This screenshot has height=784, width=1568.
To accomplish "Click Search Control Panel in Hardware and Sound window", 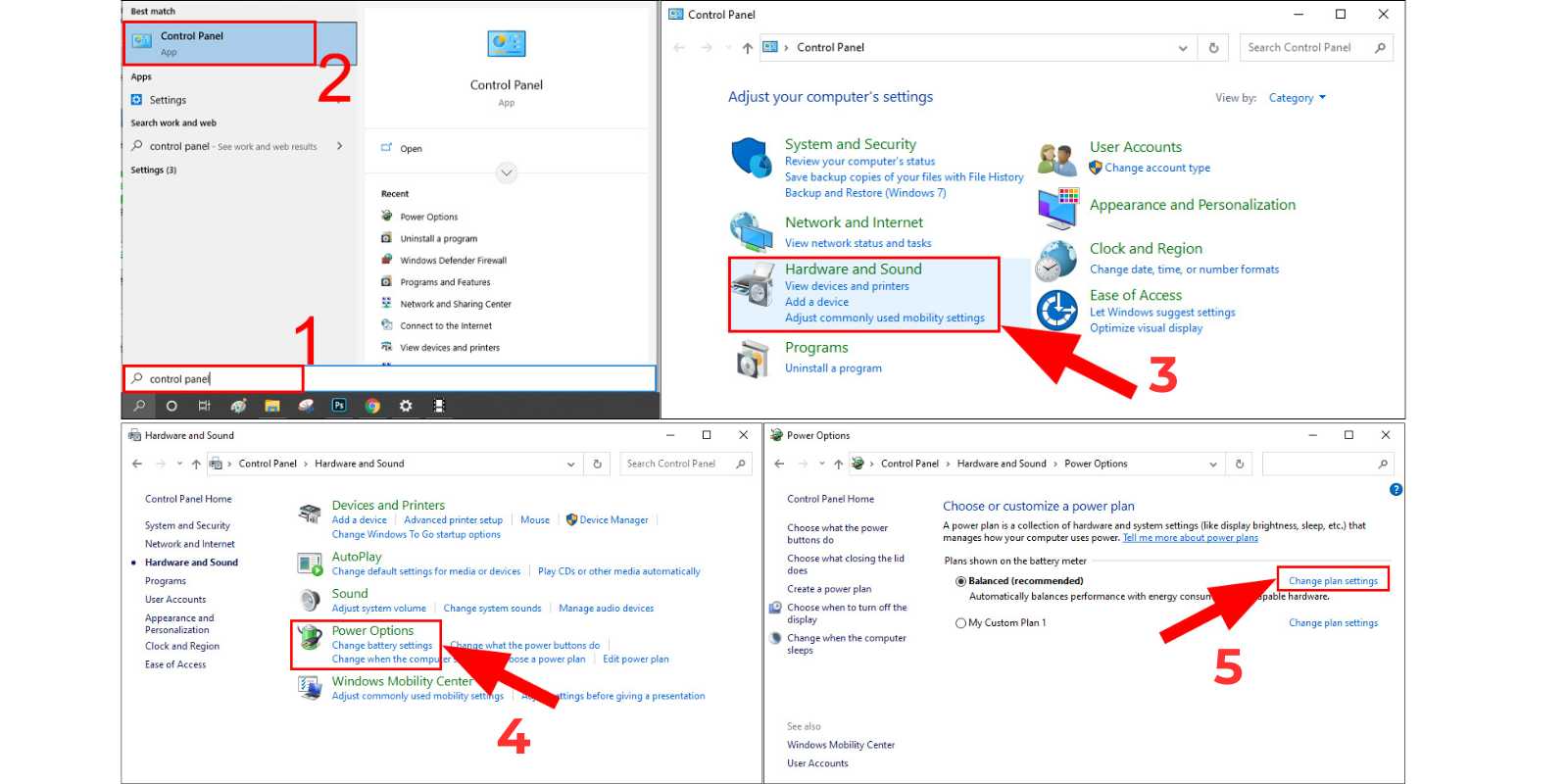I will pos(685,464).
